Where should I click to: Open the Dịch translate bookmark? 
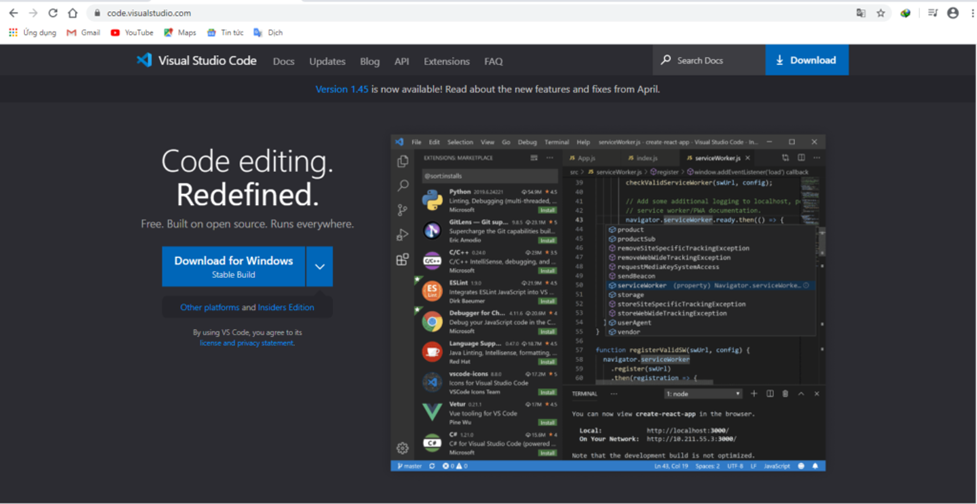(x=268, y=32)
